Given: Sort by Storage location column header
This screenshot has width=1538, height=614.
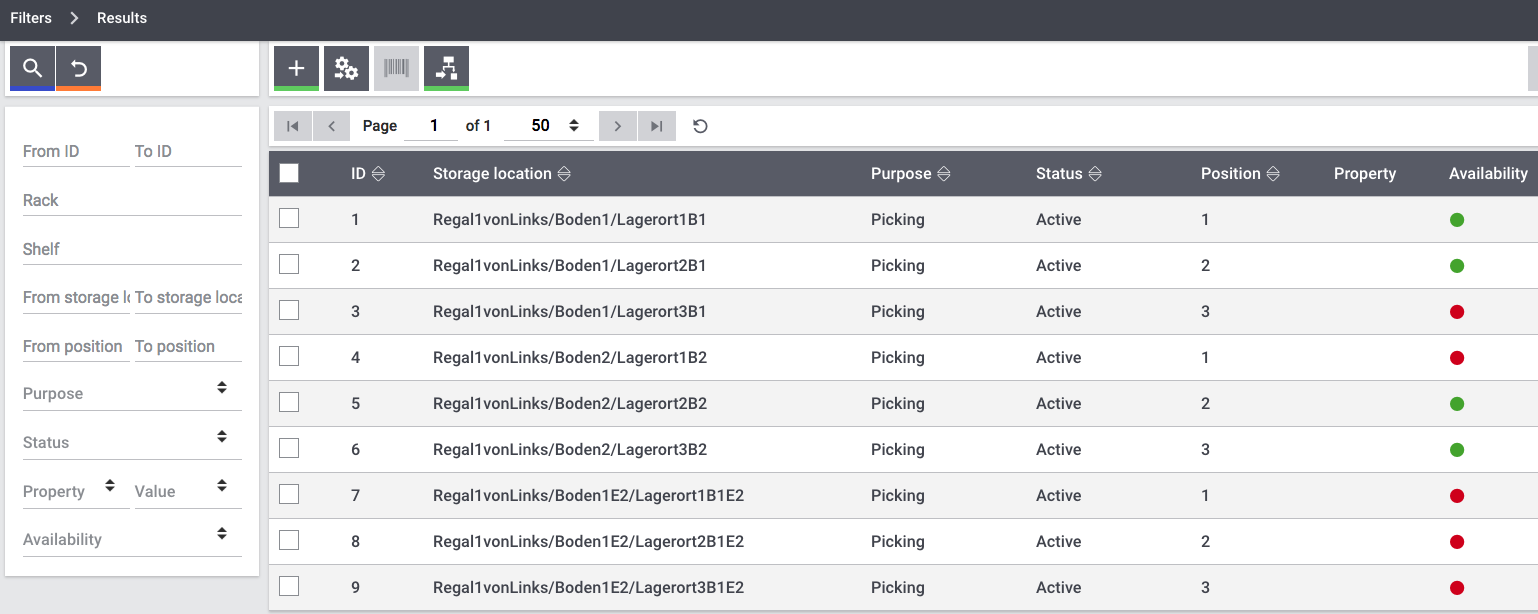Looking at the screenshot, I should (x=492, y=174).
